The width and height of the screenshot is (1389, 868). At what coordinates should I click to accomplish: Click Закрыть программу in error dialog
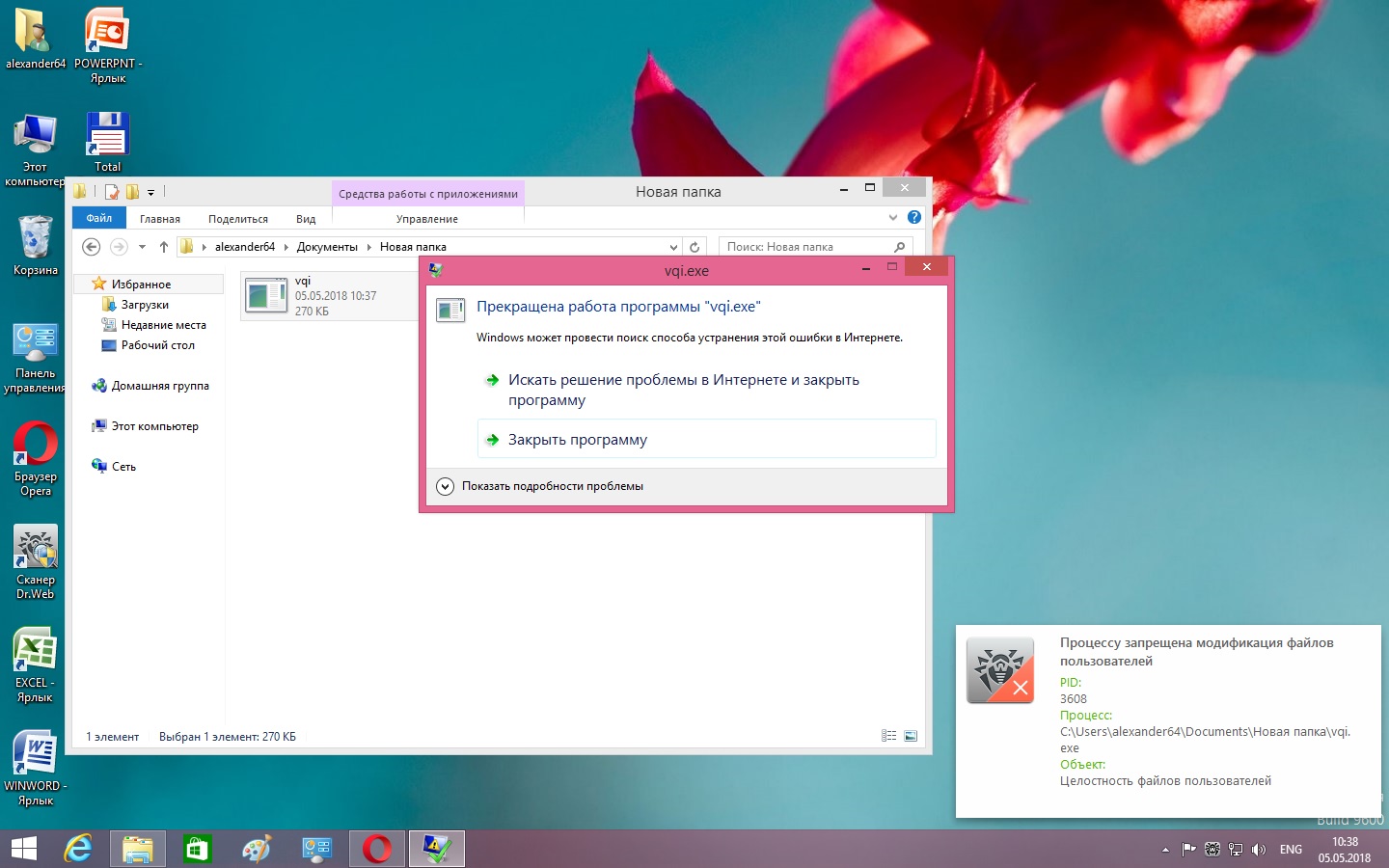coord(577,440)
